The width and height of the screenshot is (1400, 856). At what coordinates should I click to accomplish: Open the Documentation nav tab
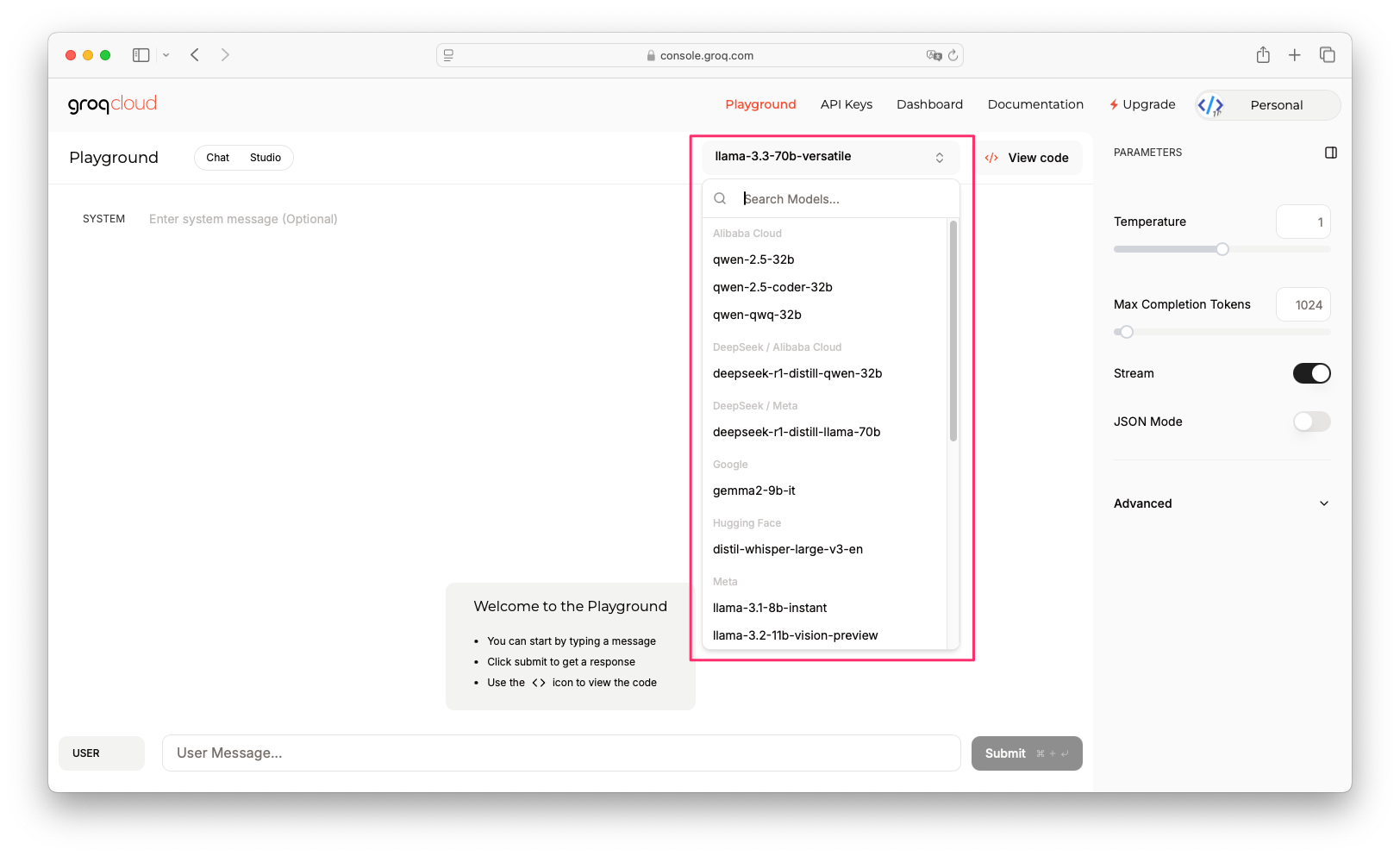1035,104
